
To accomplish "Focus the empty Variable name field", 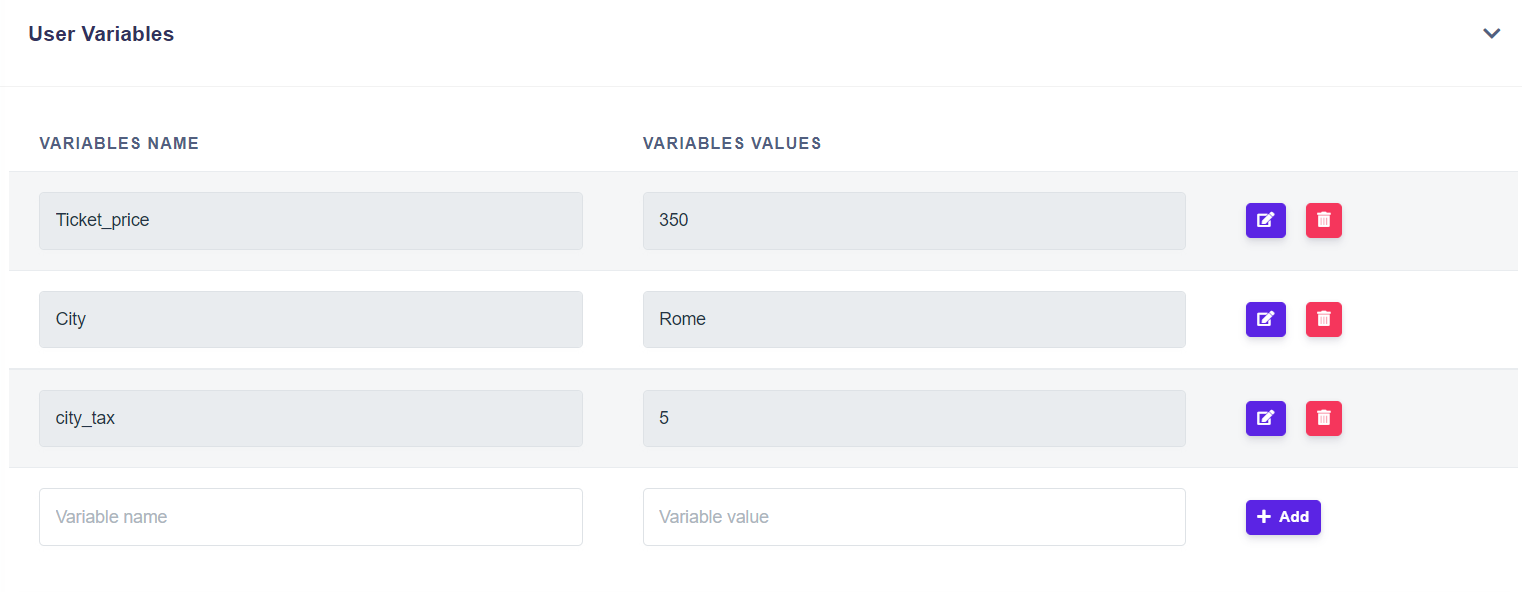I will pos(310,517).
